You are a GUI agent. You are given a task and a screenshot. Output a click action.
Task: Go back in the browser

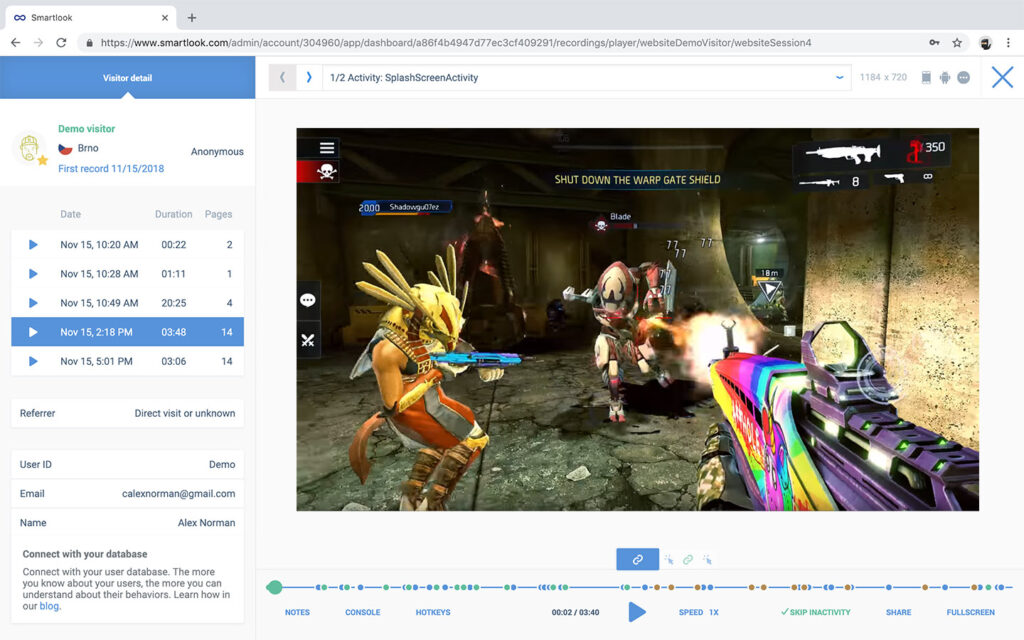16,42
